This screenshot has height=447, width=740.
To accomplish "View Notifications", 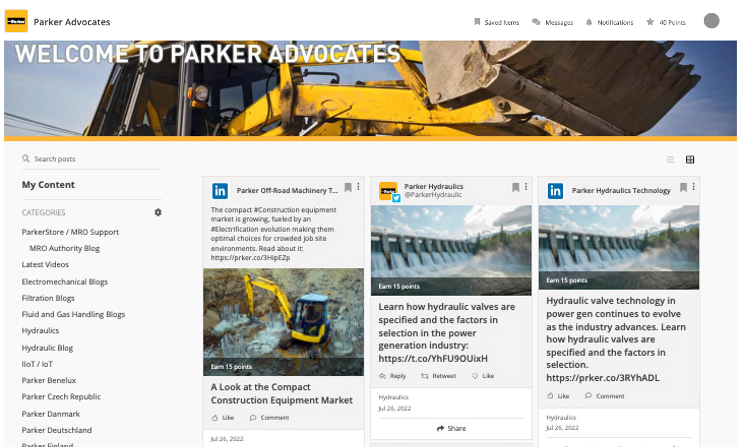I will 609,22.
